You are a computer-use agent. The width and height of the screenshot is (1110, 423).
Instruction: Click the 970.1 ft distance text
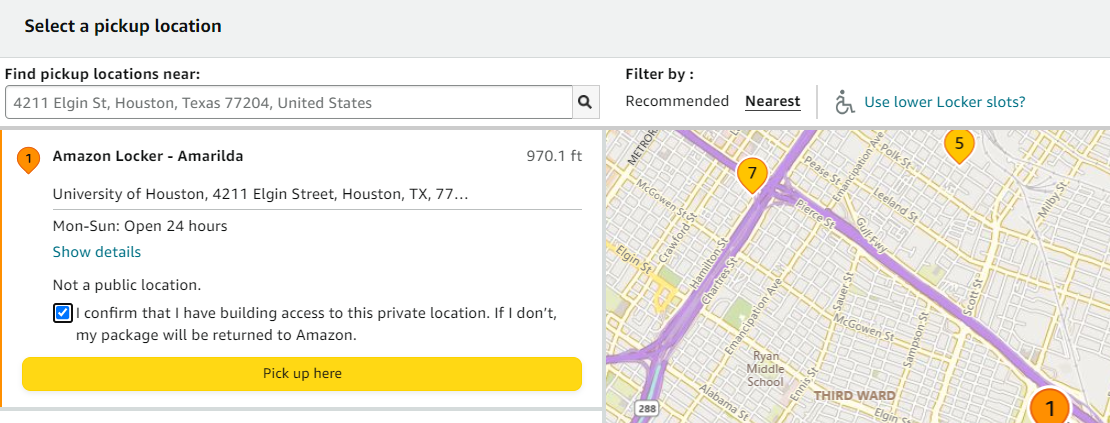click(x=554, y=156)
